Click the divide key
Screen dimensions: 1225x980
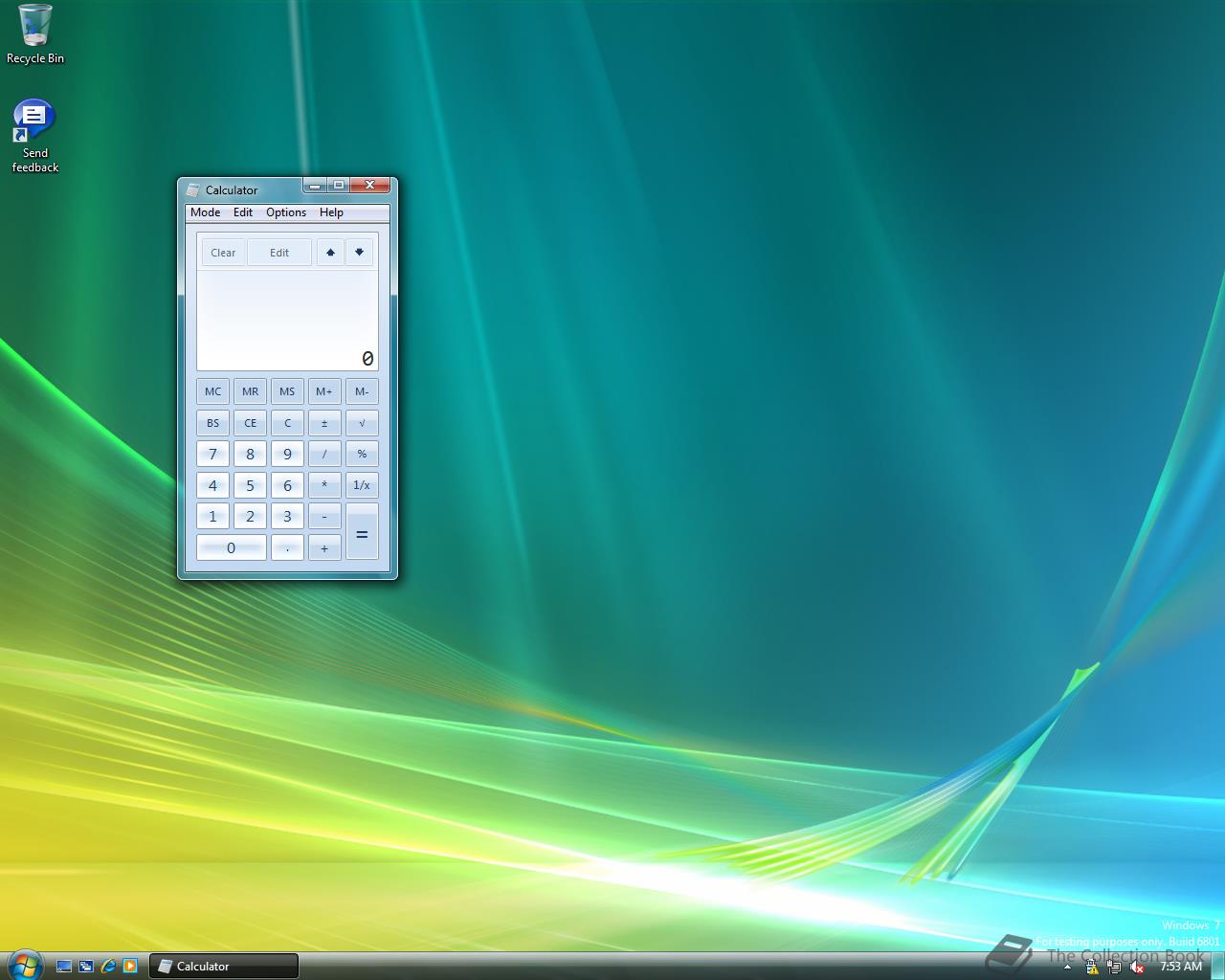click(324, 454)
